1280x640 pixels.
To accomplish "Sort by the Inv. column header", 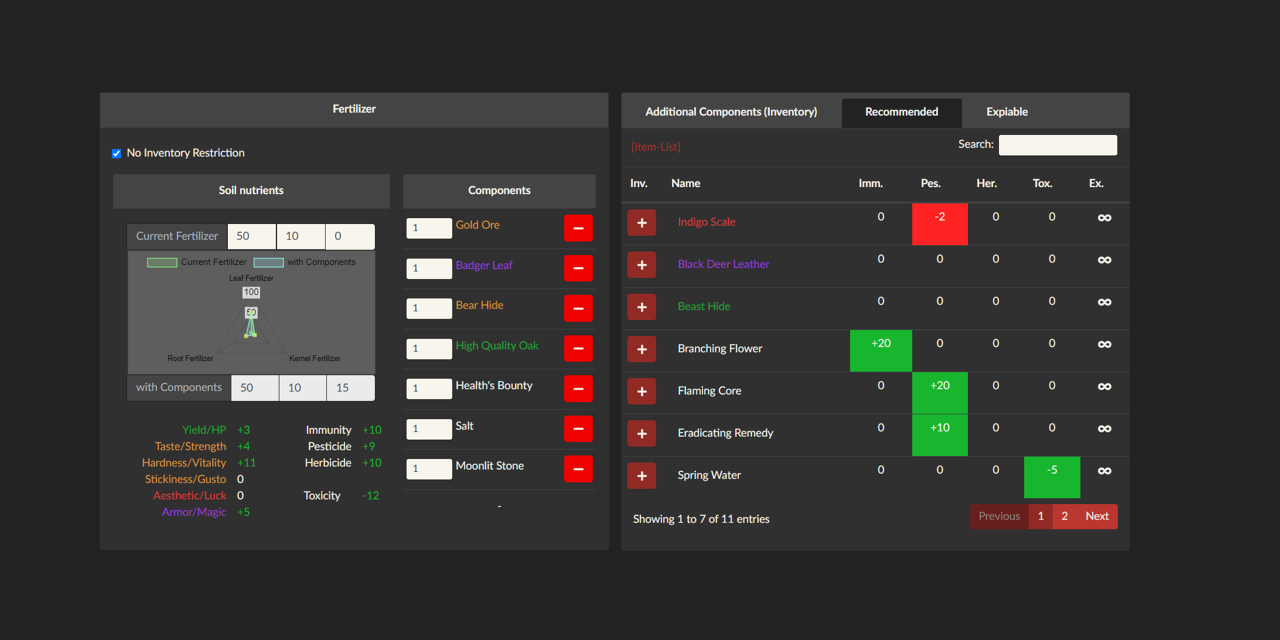I will 639,183.
